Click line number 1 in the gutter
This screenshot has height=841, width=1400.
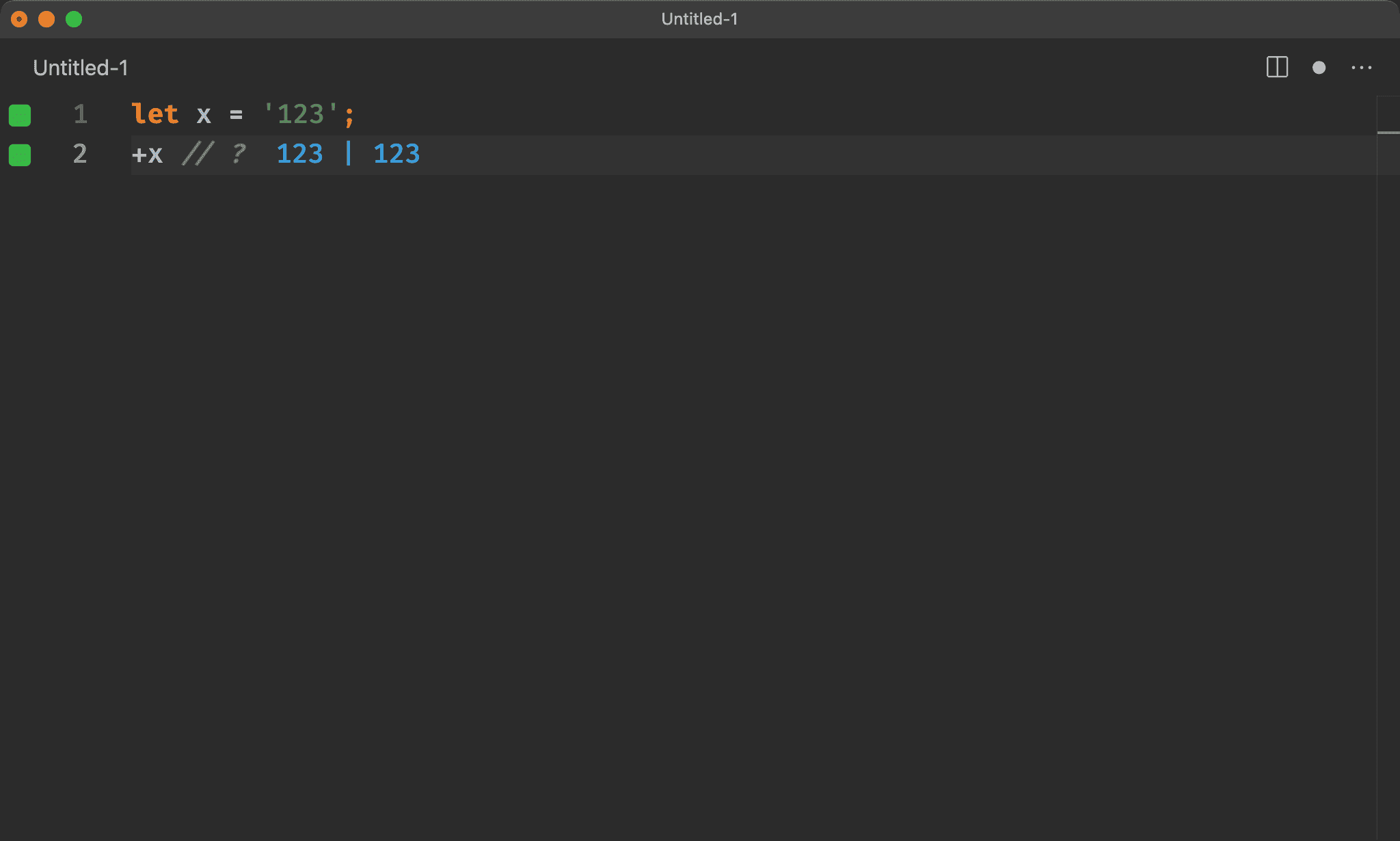coord(80,114)
